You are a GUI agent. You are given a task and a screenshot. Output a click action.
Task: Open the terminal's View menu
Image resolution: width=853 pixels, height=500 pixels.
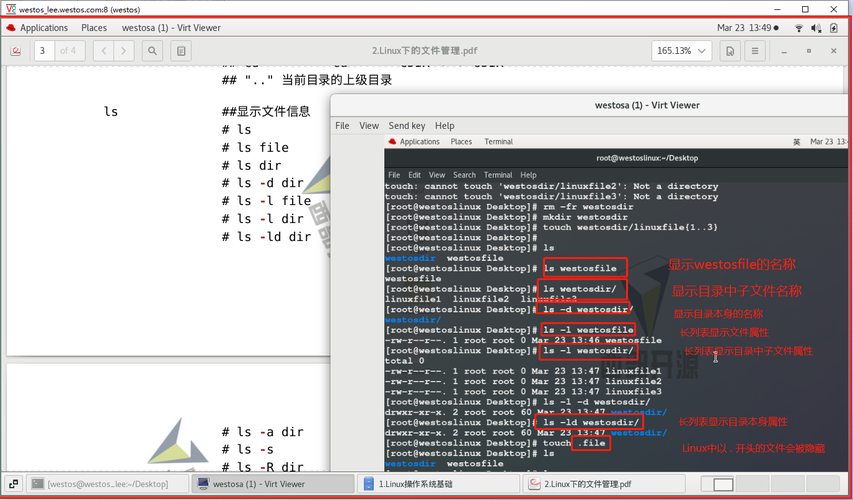point(437,175)
